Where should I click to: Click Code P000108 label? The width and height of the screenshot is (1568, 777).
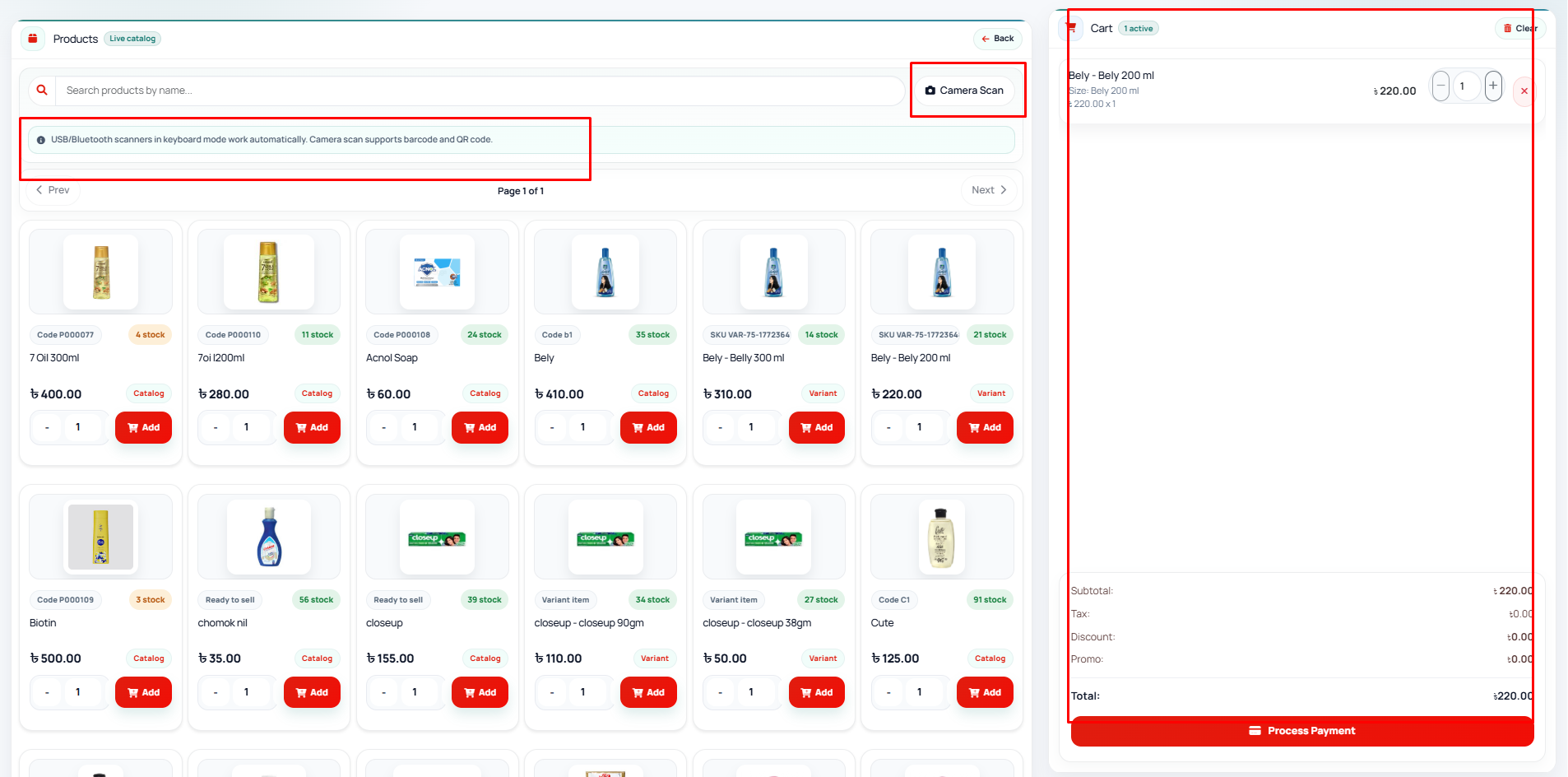401,335
